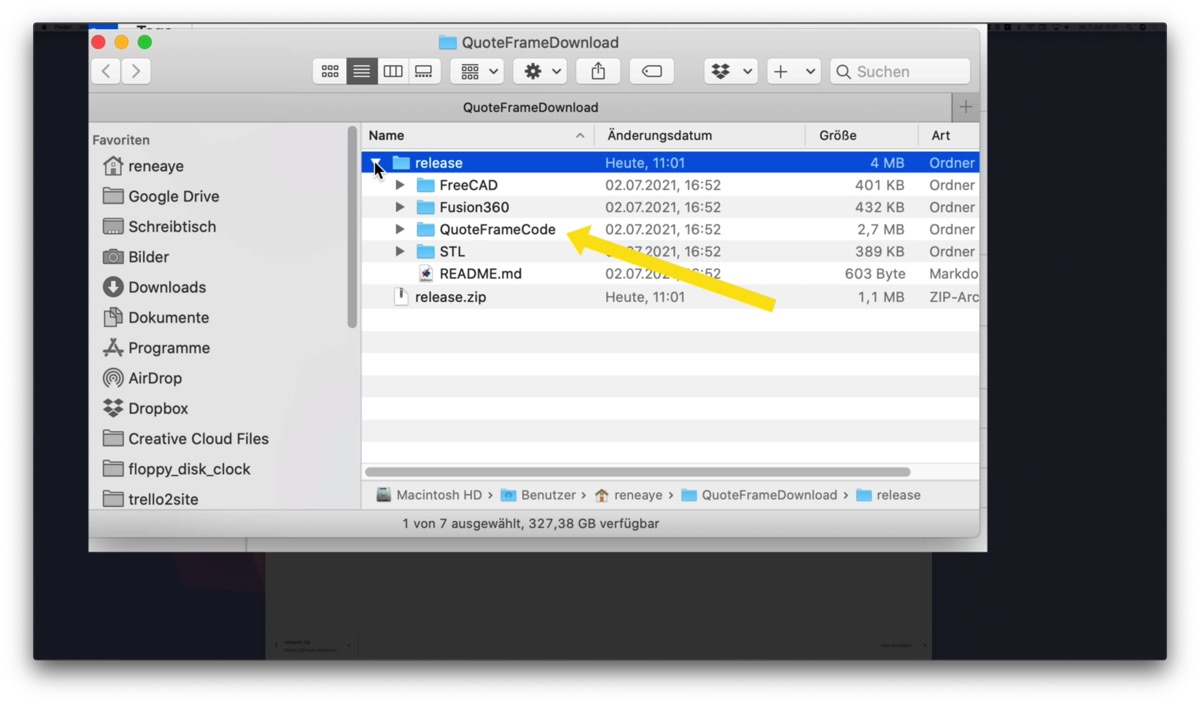Open the gear action menu
Image resolution: width=1200 pixels, height=704 pixels.
541,71
